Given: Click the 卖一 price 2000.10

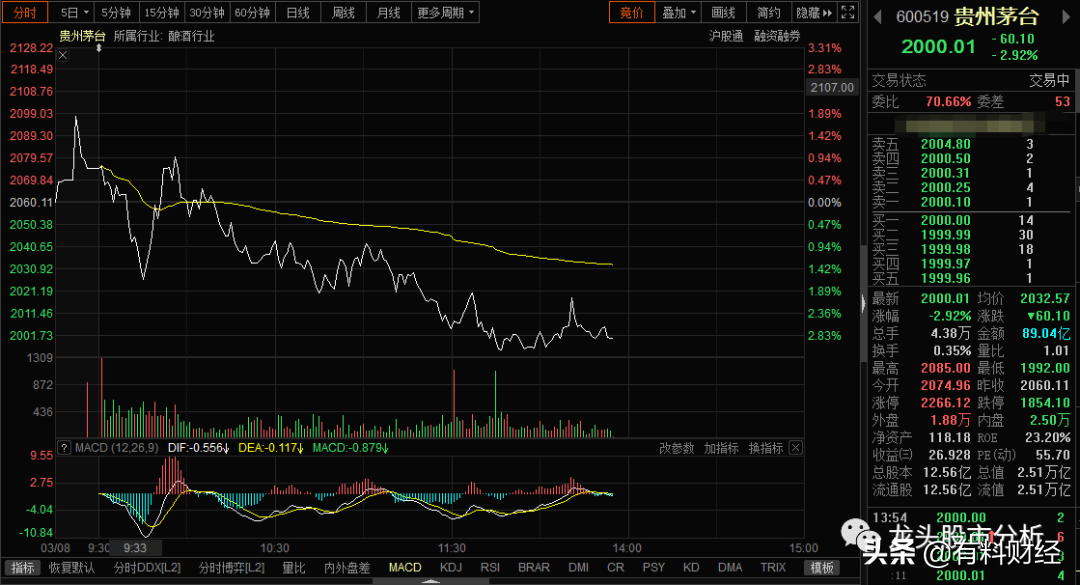Looking at the screenshot, I should 946,202.
